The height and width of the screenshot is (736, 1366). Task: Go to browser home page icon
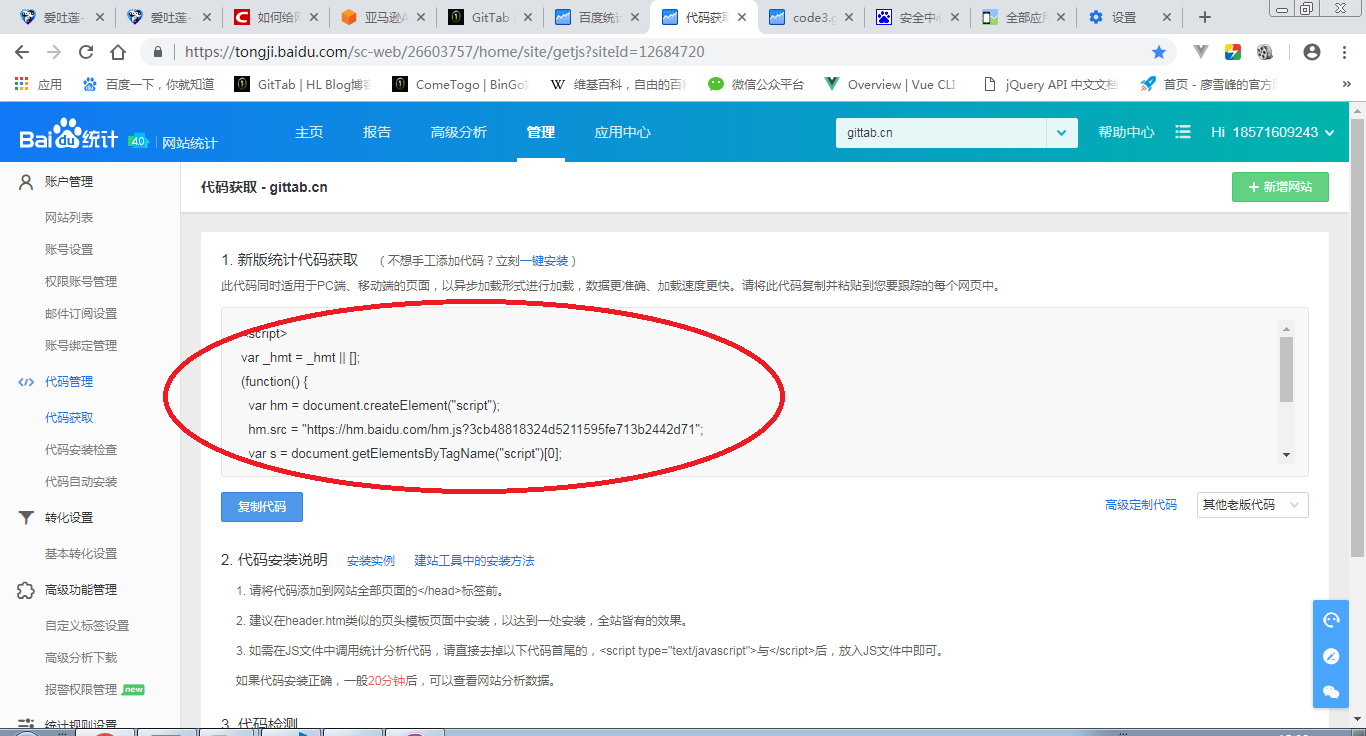[118, 52]
